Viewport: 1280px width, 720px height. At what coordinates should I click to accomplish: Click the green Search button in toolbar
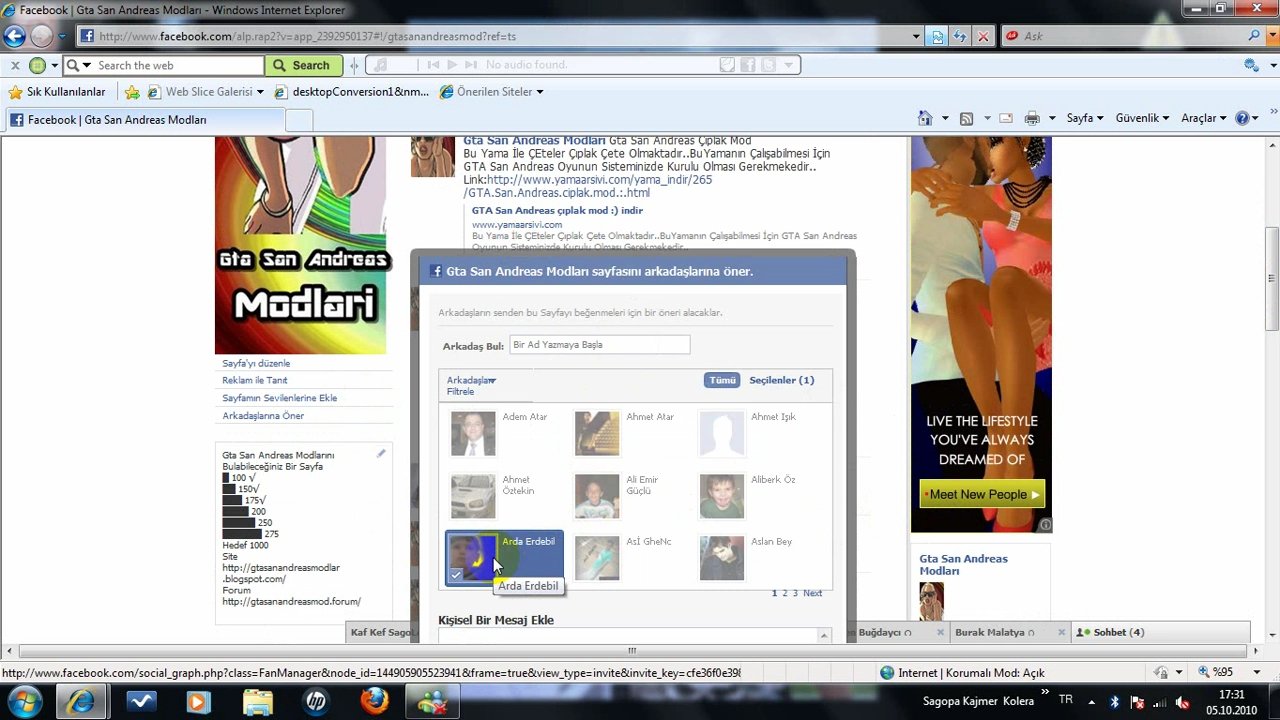[304, 65]
